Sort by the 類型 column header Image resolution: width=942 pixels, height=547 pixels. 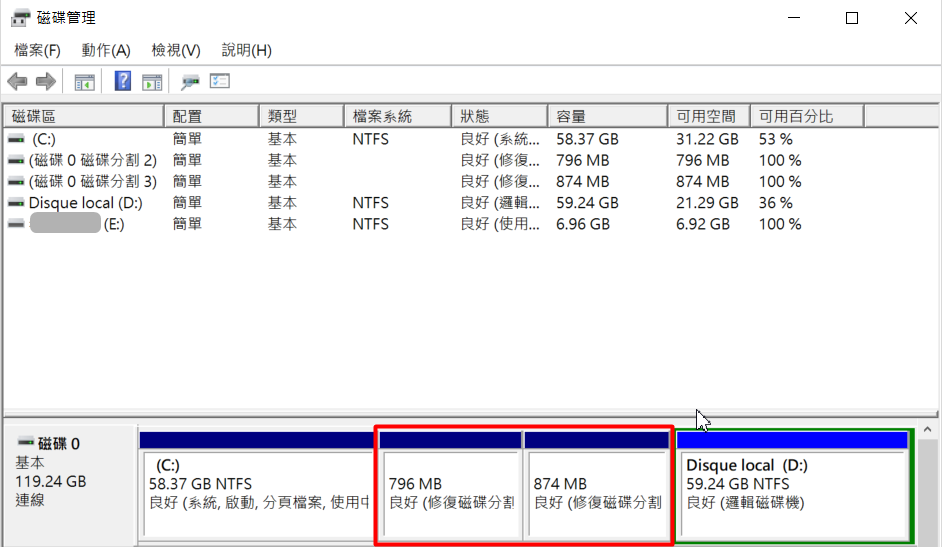[302, 116]
